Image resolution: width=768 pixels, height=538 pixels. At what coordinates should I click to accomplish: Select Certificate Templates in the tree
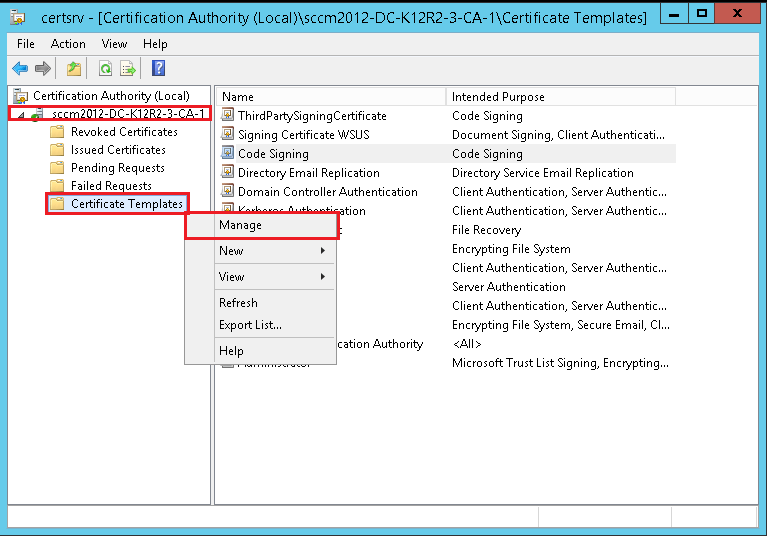click(127, 204)
